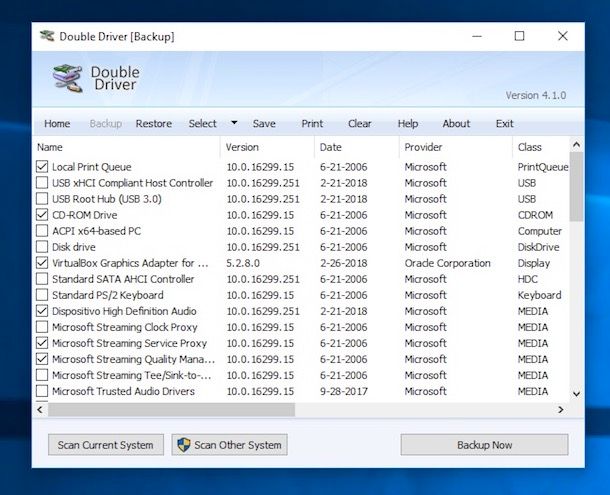This screenshot has width=610, height=495.
Task: Click Select in the toolbar
Action: [x=202, y=123]
